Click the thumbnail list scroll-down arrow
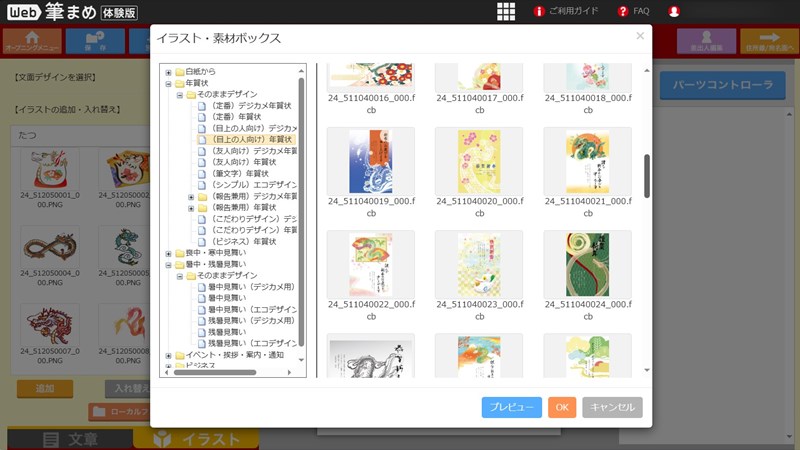 tap(647, 370)
